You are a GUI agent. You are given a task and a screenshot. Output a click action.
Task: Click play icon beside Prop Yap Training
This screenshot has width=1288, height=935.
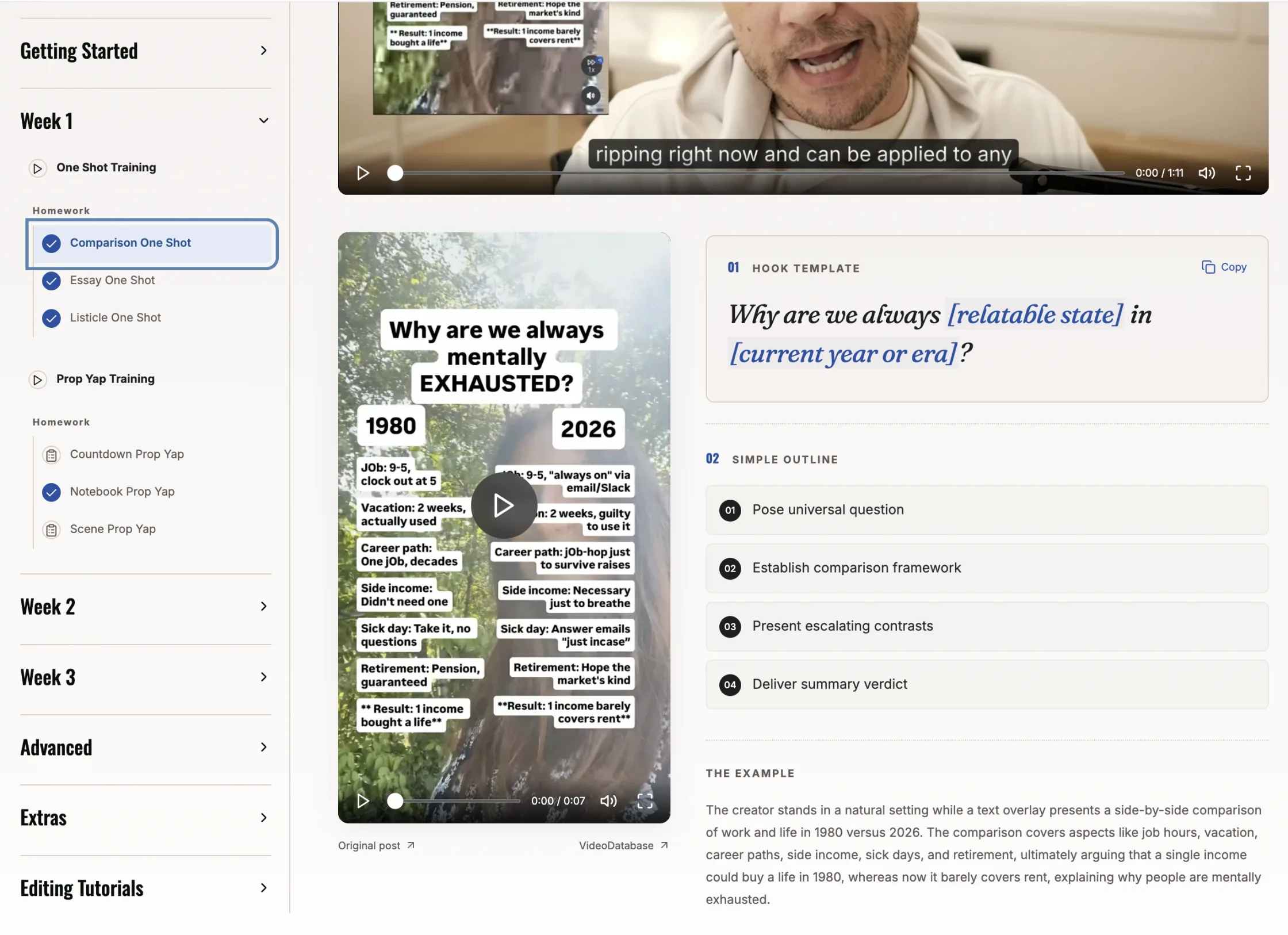coord(37,380)
